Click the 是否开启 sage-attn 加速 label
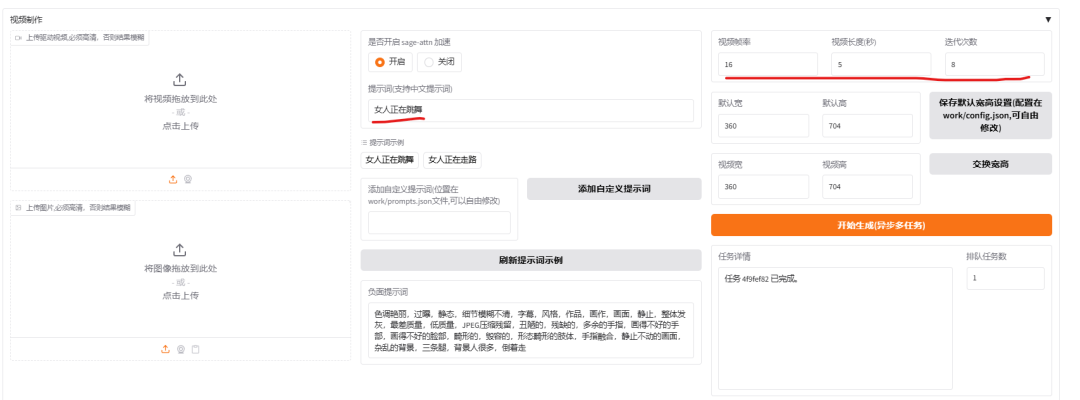Image resolution: width=1080 pixels, height=400 pixels. (409, 42)
